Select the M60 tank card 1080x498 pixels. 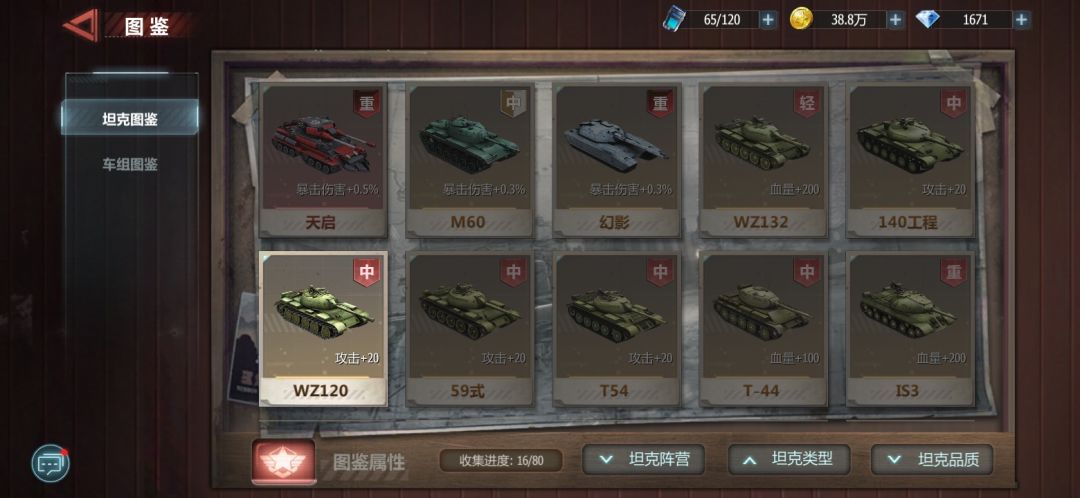coord(469,160)
